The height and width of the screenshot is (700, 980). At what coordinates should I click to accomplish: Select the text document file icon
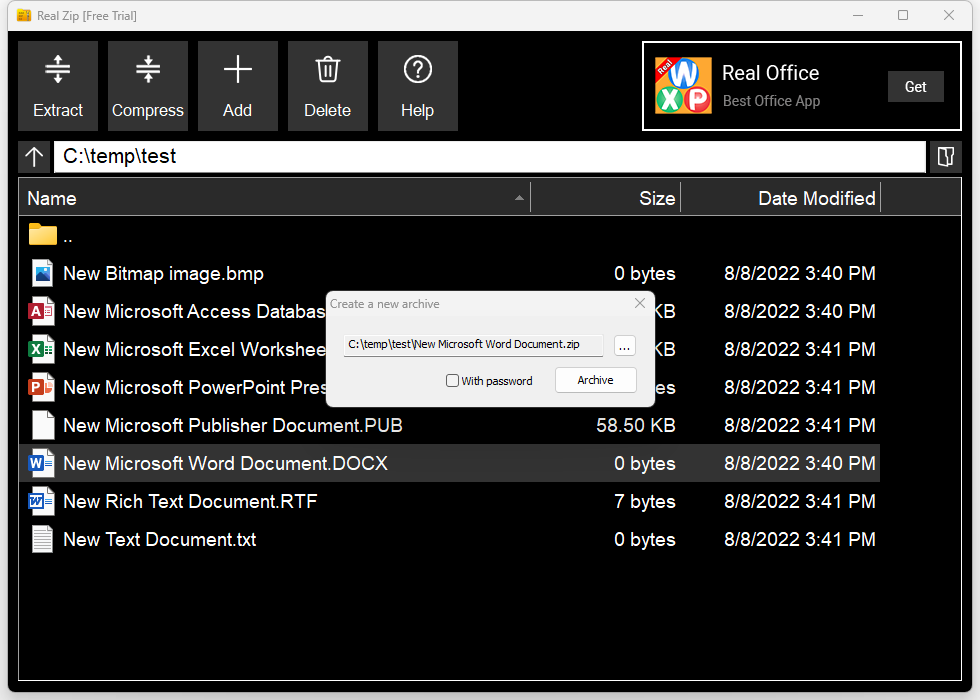click(x=42, y=539)
